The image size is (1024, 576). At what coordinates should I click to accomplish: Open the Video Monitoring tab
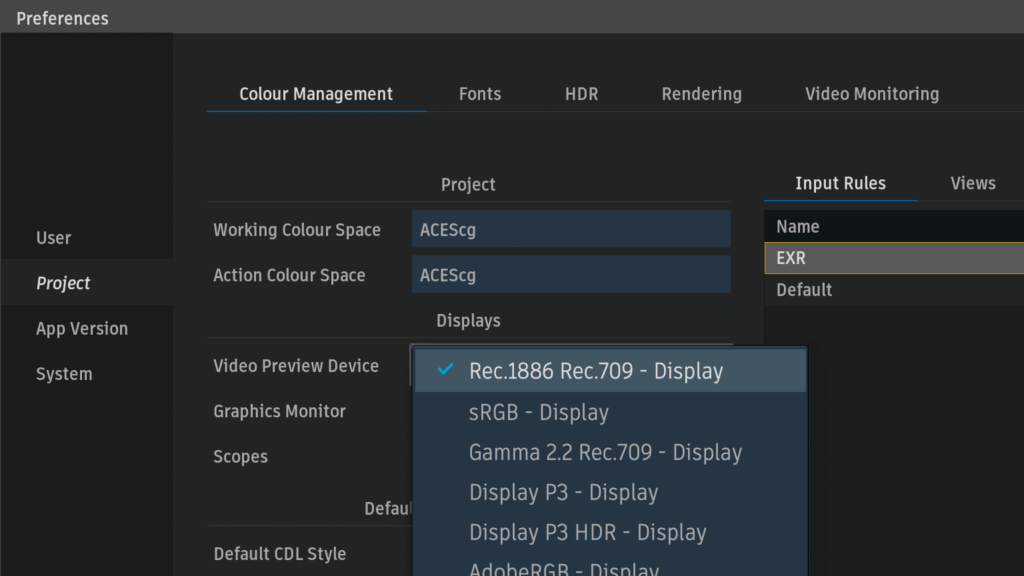(x=872, y=94)
